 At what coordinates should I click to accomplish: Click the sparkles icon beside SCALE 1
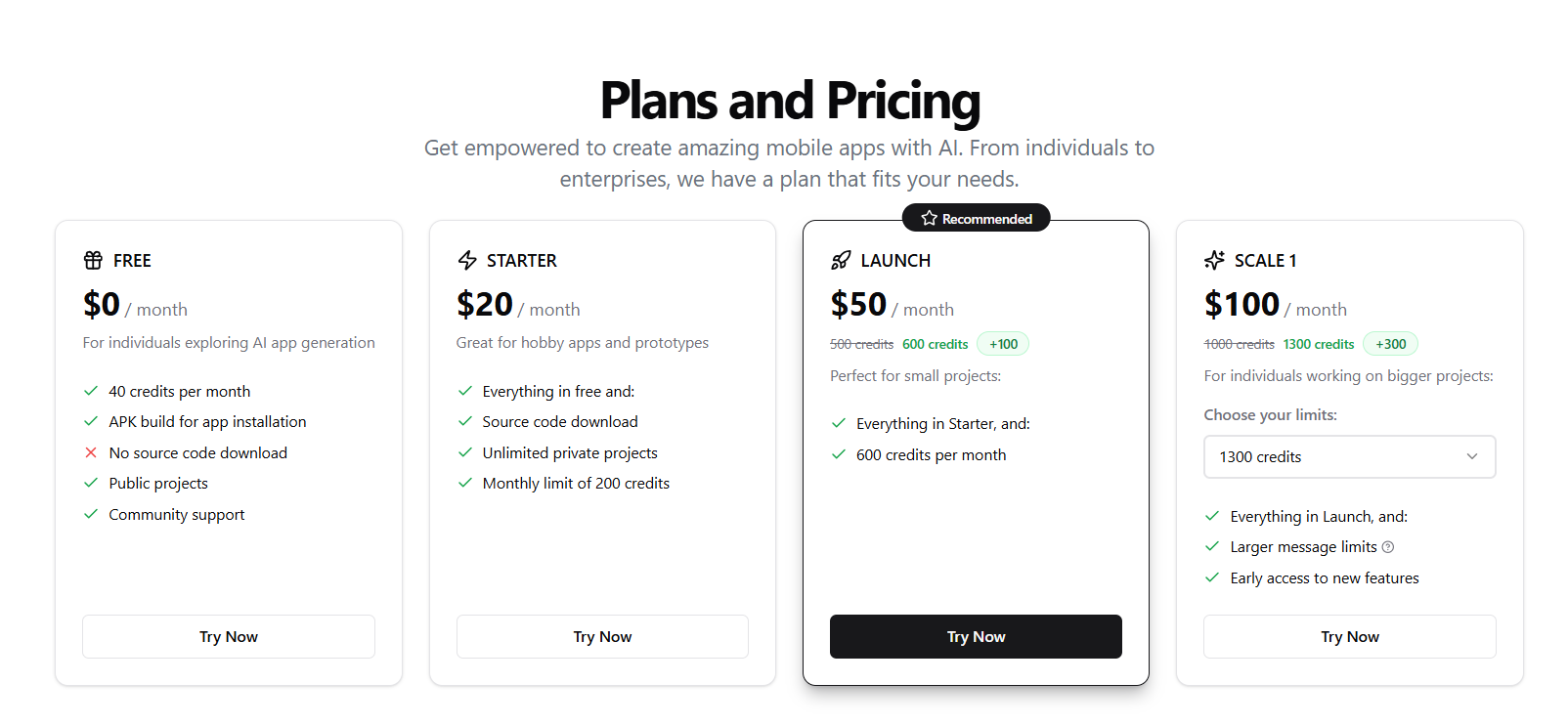click(x=1214, y=260)
